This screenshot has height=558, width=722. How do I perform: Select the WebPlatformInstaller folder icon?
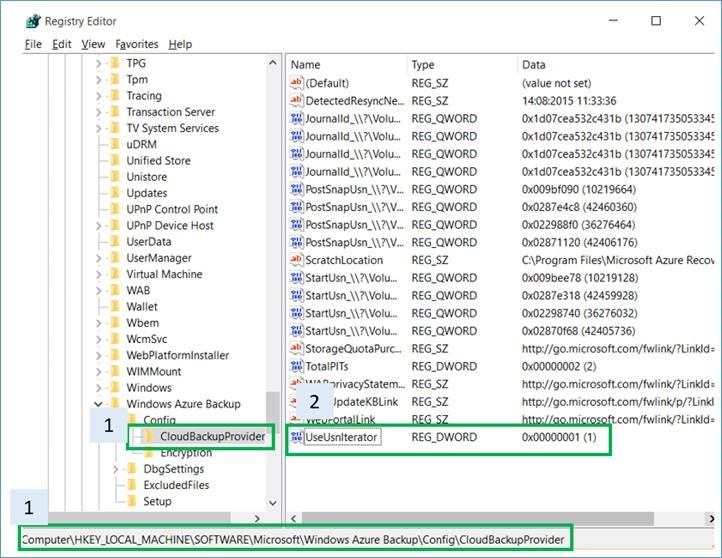pyautogui.click(x=115, y=355)
